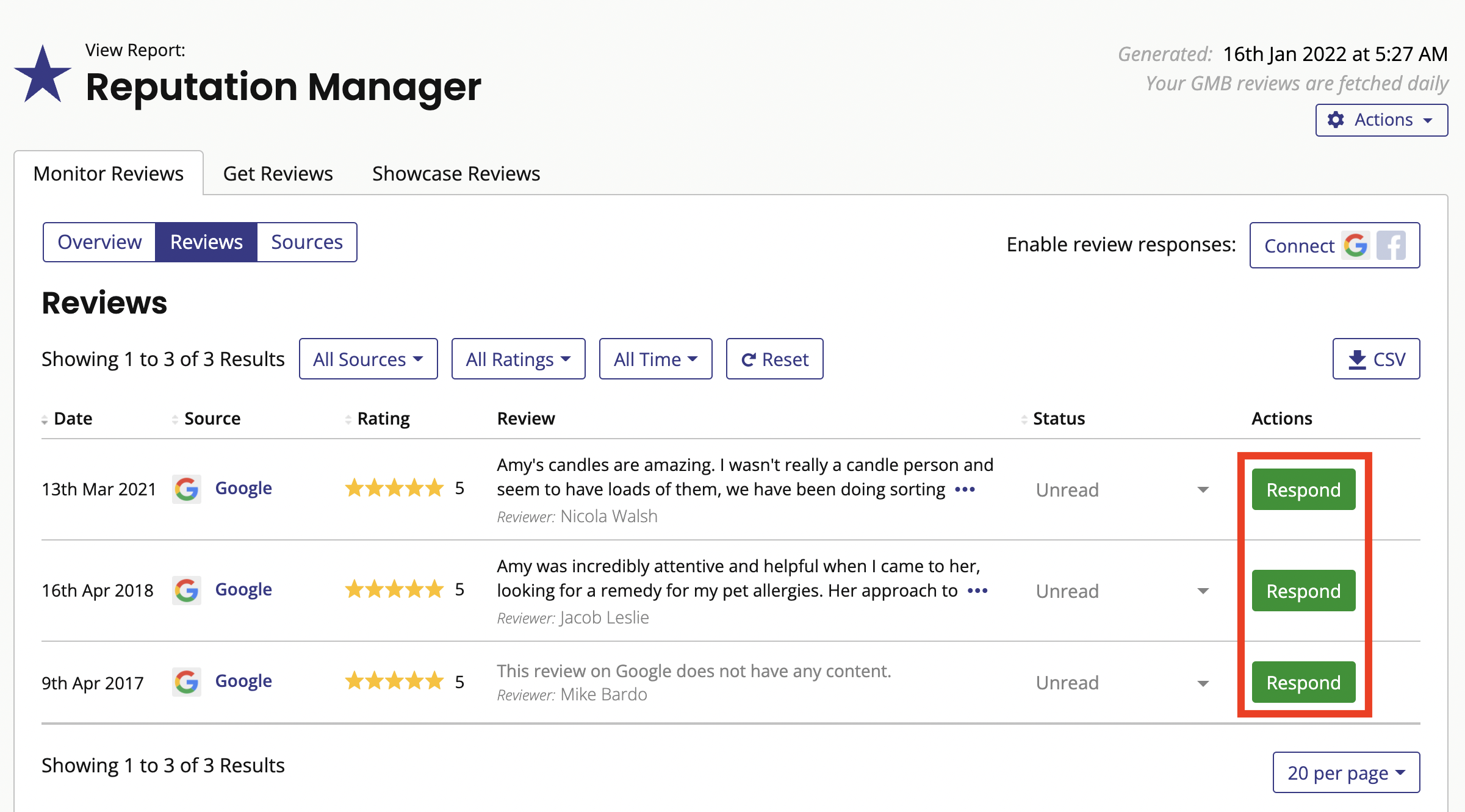Respond to Mike Bardo's review
The height and width of the screenshot is (812, 1465).
[1303, 682]
